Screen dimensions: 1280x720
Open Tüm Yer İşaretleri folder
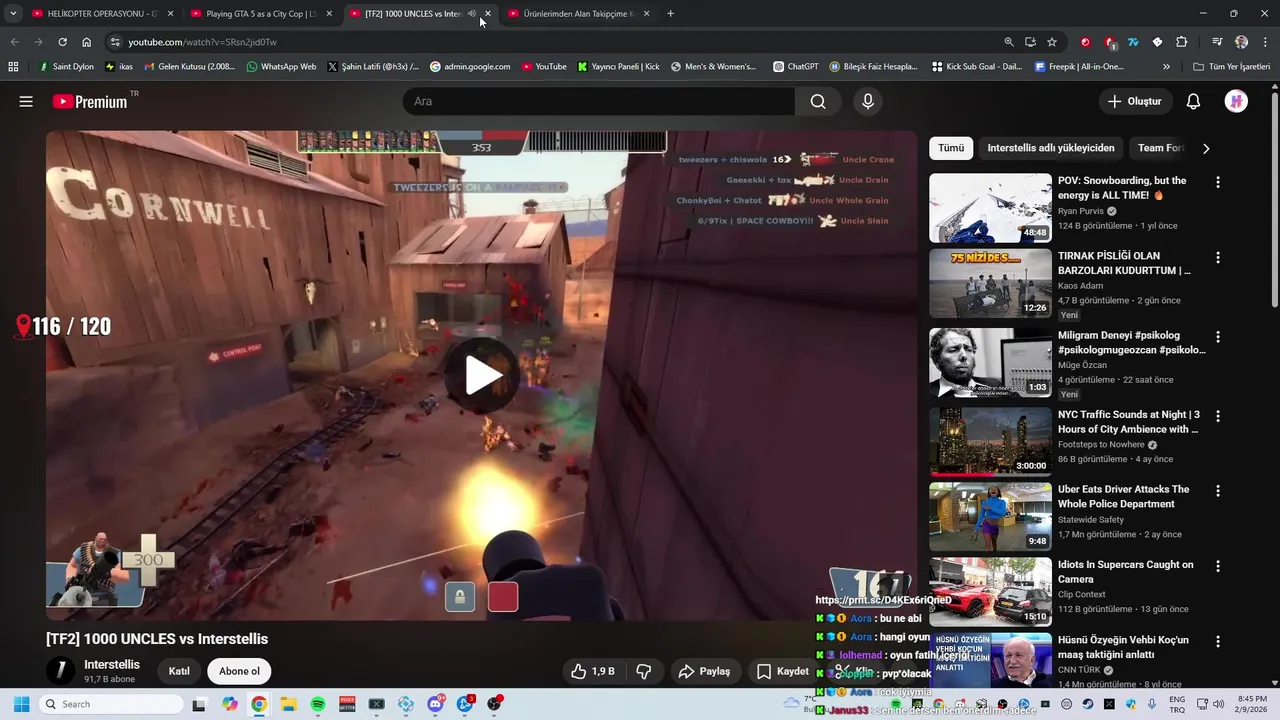click(1231, 67)
